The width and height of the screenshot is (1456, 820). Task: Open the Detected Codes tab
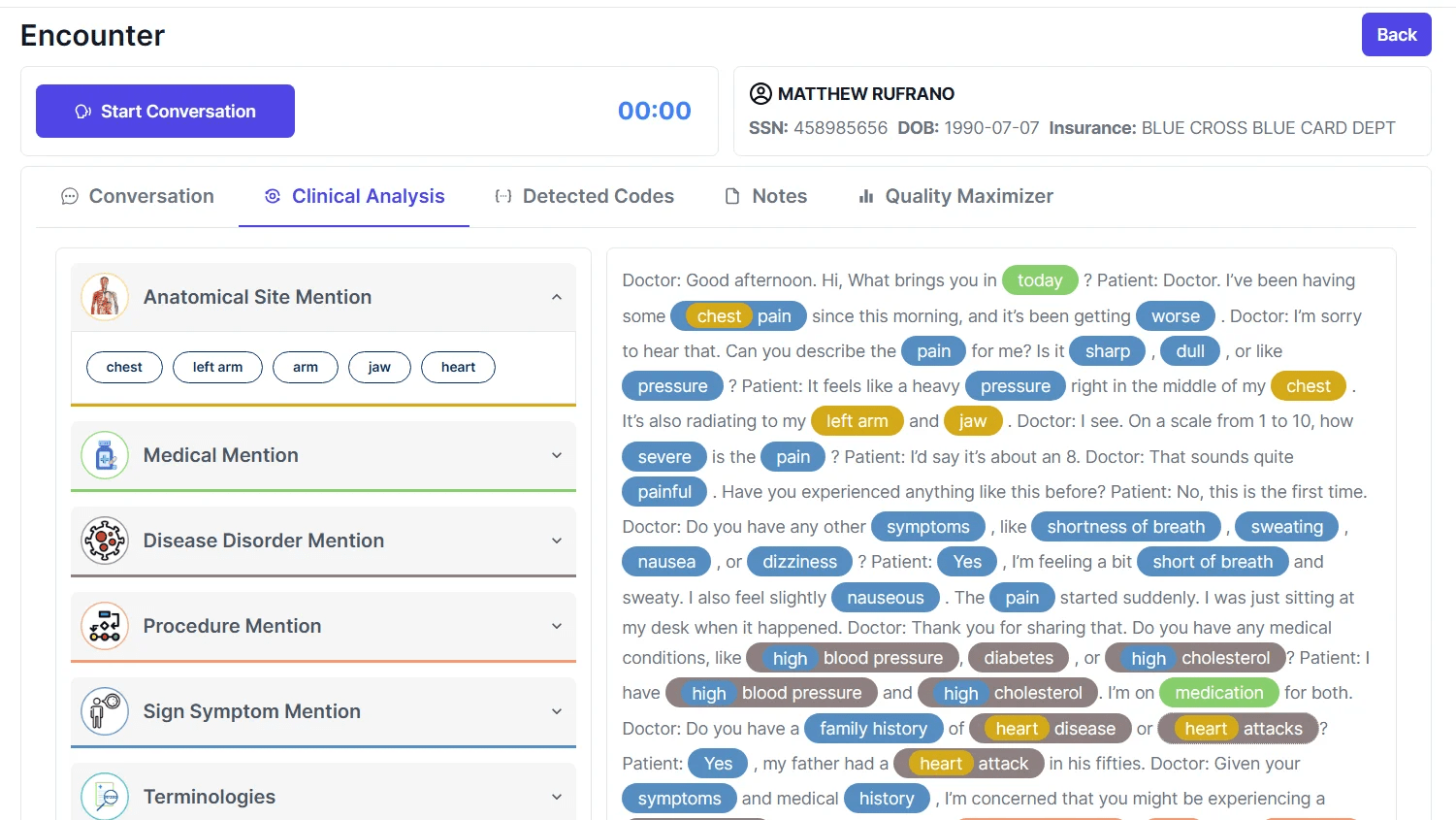(x=585, y=197)
